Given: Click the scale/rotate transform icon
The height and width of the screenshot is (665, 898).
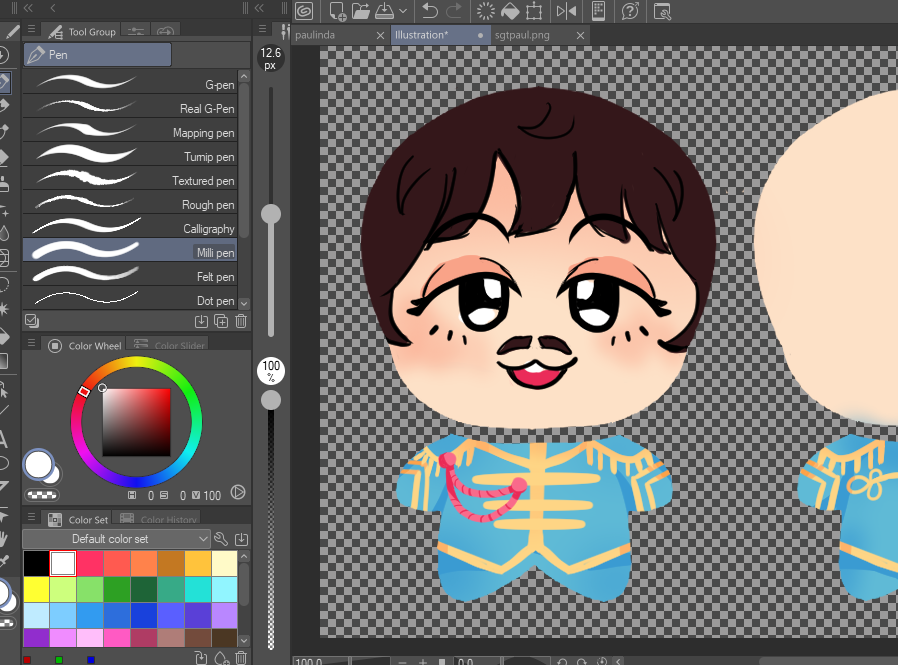Looking at the screenshot, I should point(534,11).
